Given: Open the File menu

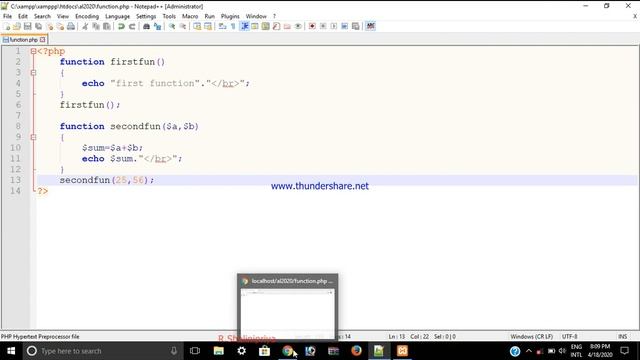Looking at the screenshot, I should [7, 16].
